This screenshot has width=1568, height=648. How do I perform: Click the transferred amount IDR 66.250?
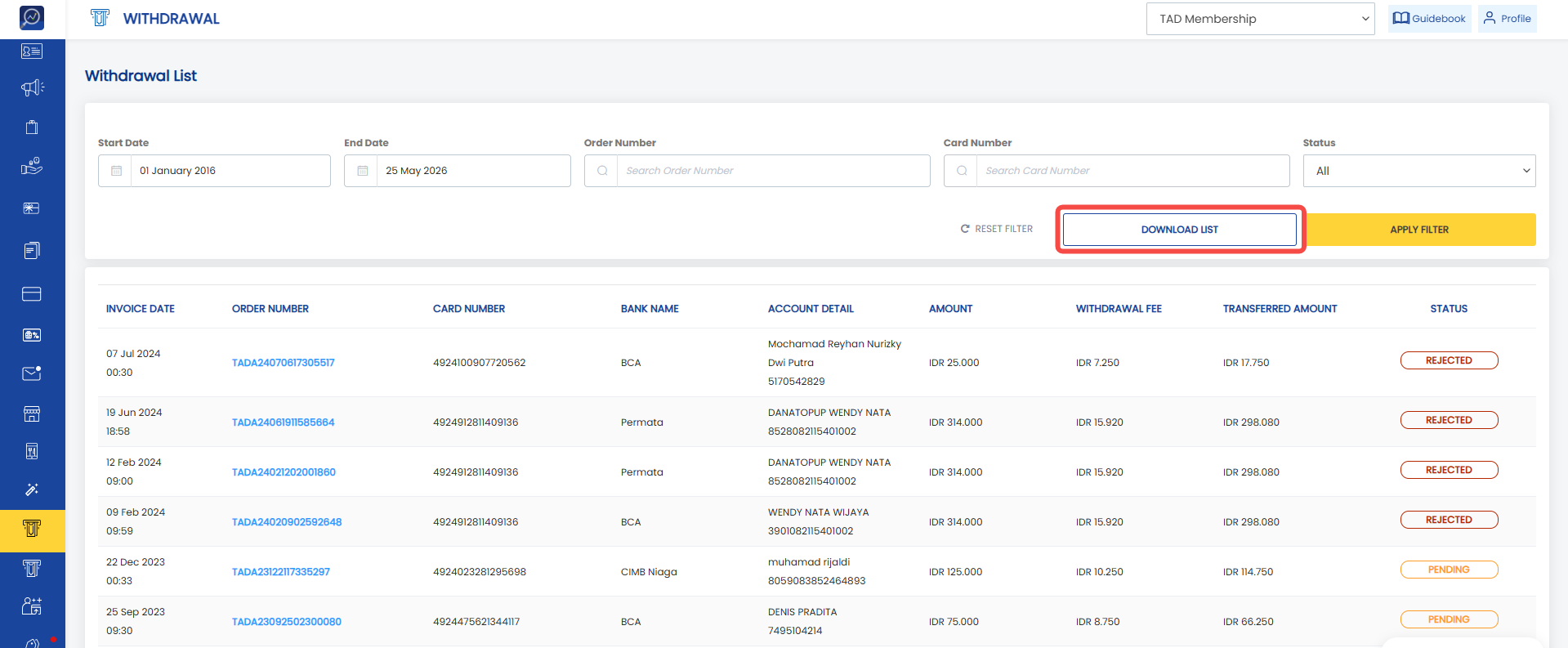(x=1248, y=622)
